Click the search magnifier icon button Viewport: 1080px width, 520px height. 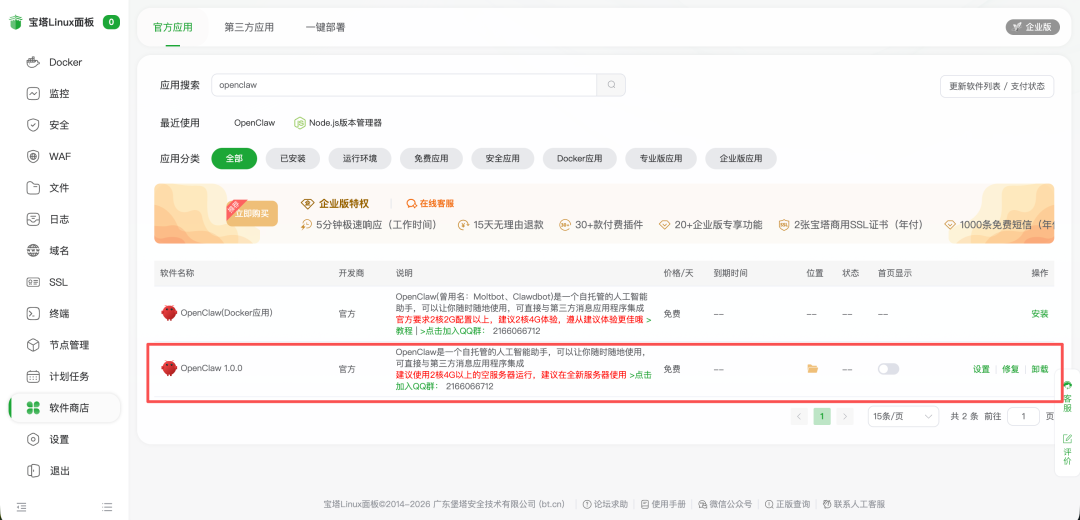tap(611, 85)
